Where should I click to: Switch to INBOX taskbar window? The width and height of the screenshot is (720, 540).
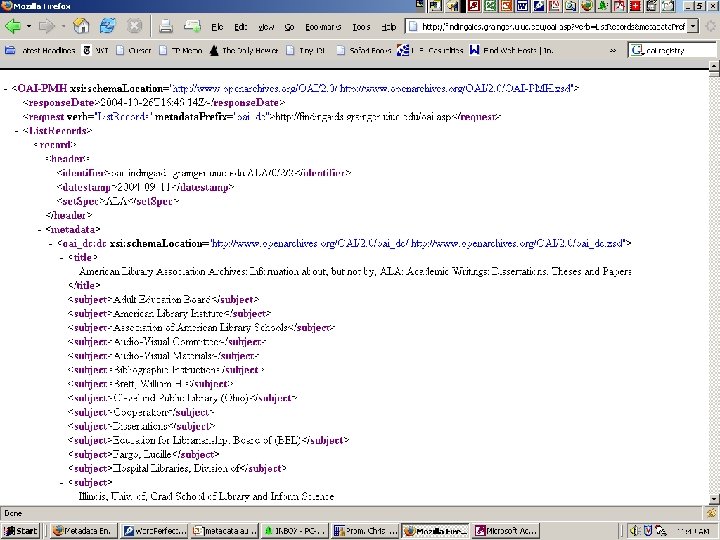pyautogui.click(x=295, y=531)
